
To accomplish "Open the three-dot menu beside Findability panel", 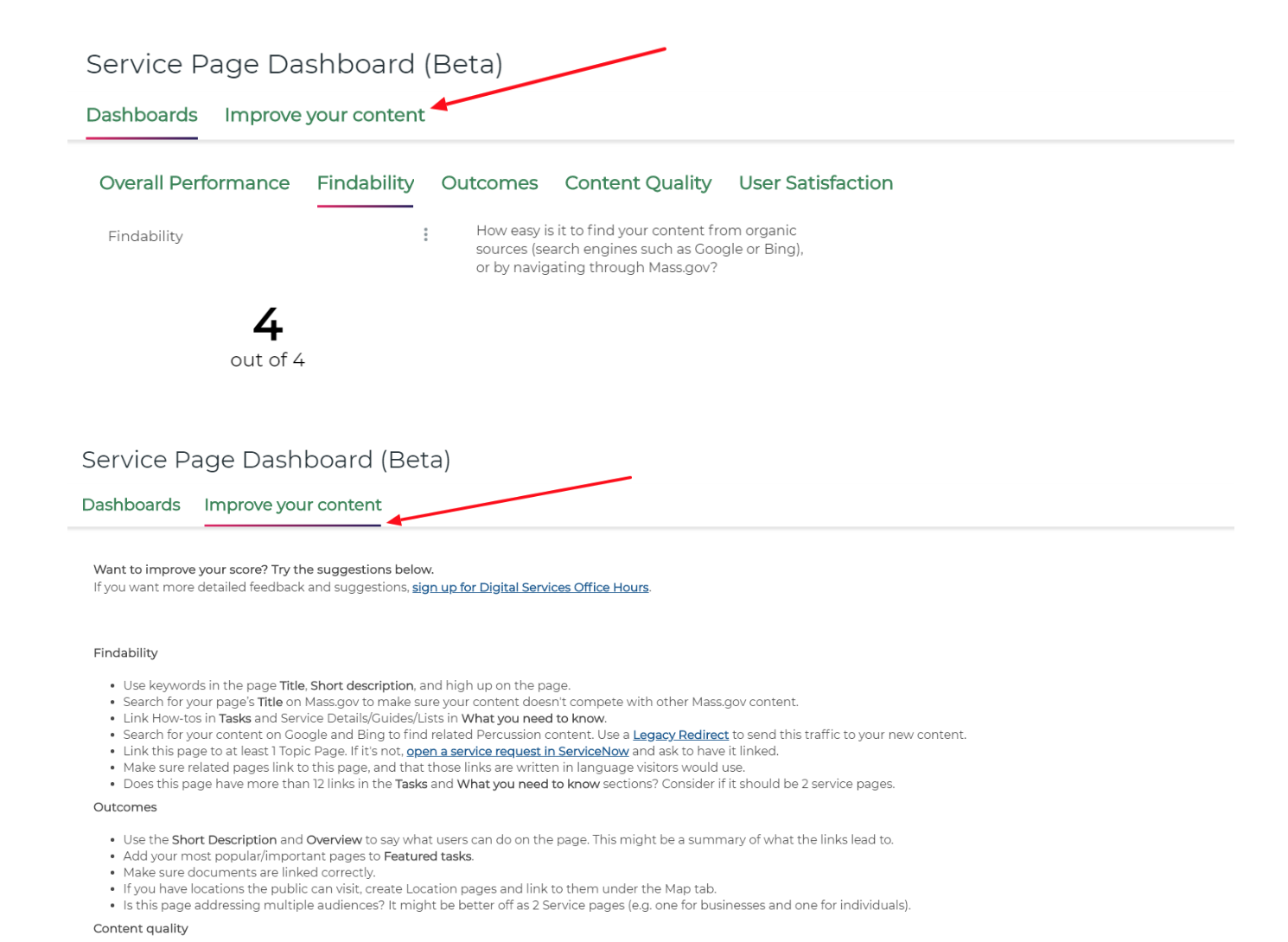I will tap(425, 234).
